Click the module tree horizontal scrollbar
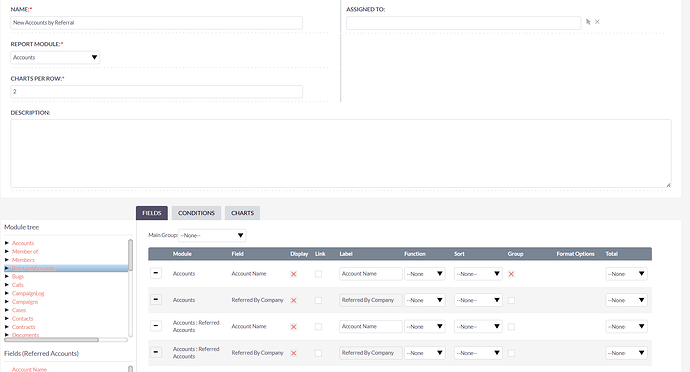This screenshot has height=372, width=690. click(51, 339)
